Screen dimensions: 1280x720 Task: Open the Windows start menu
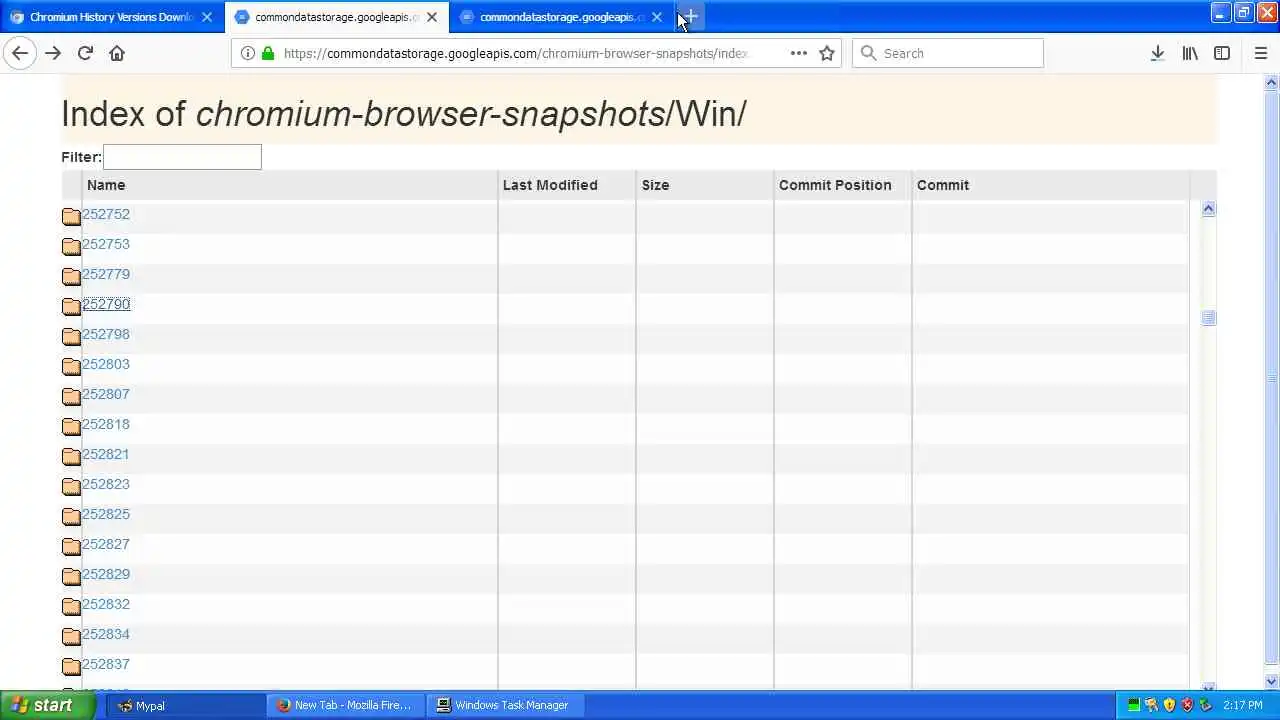(x=48, y=705)
